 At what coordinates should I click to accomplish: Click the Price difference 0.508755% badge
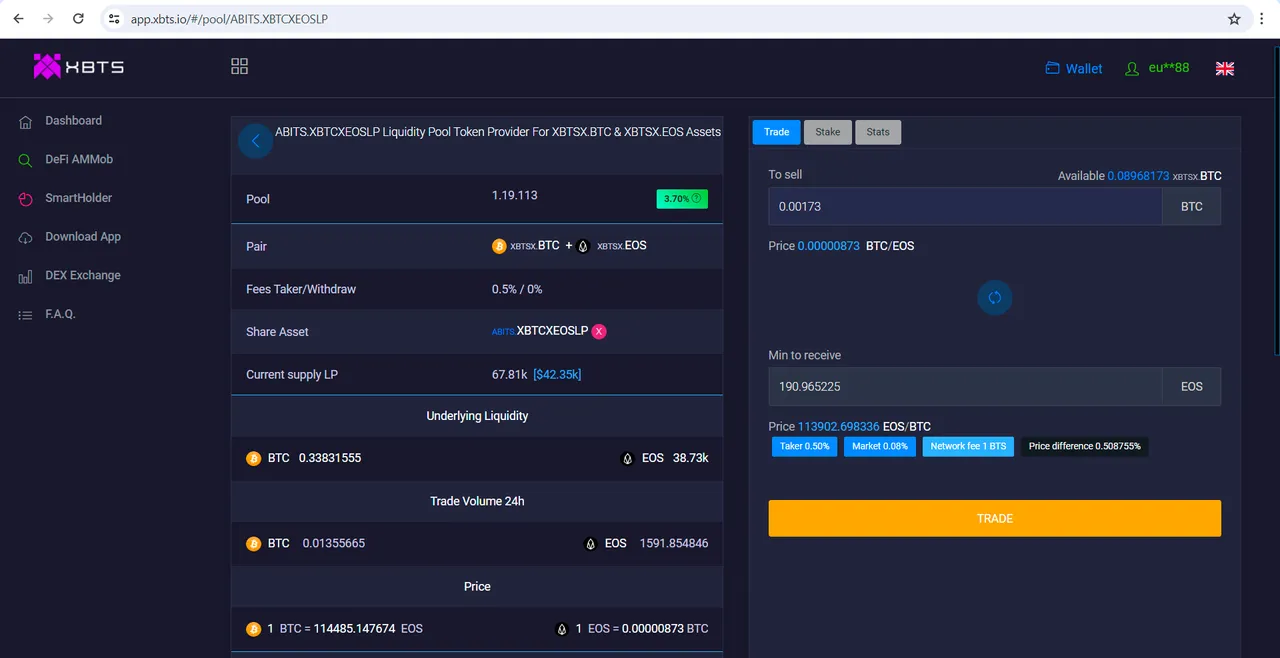(1085, 446)
